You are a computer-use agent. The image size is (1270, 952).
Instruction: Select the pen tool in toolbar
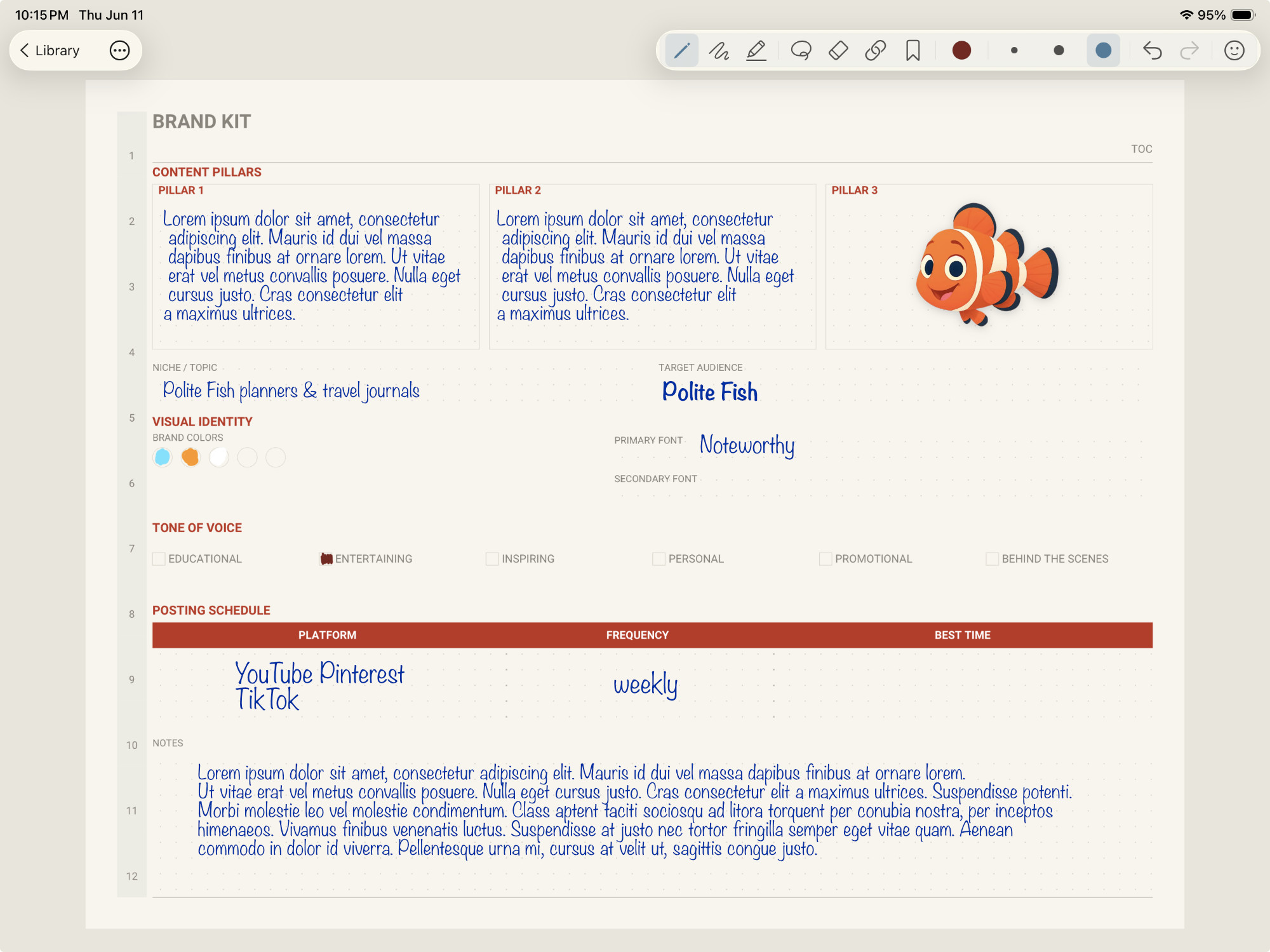pos(682,50)
